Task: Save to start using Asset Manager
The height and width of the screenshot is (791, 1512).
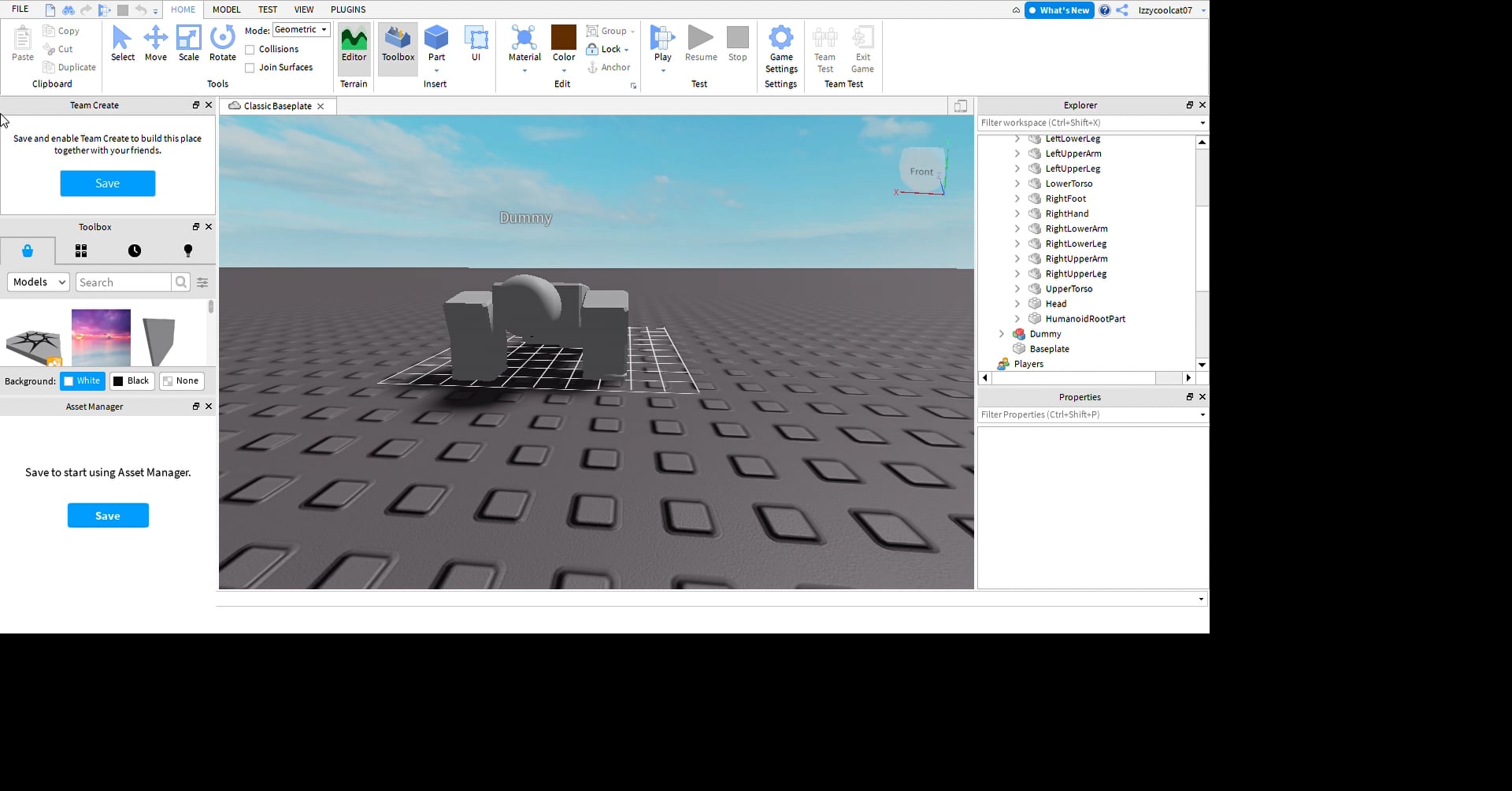Action: [107, 515]
